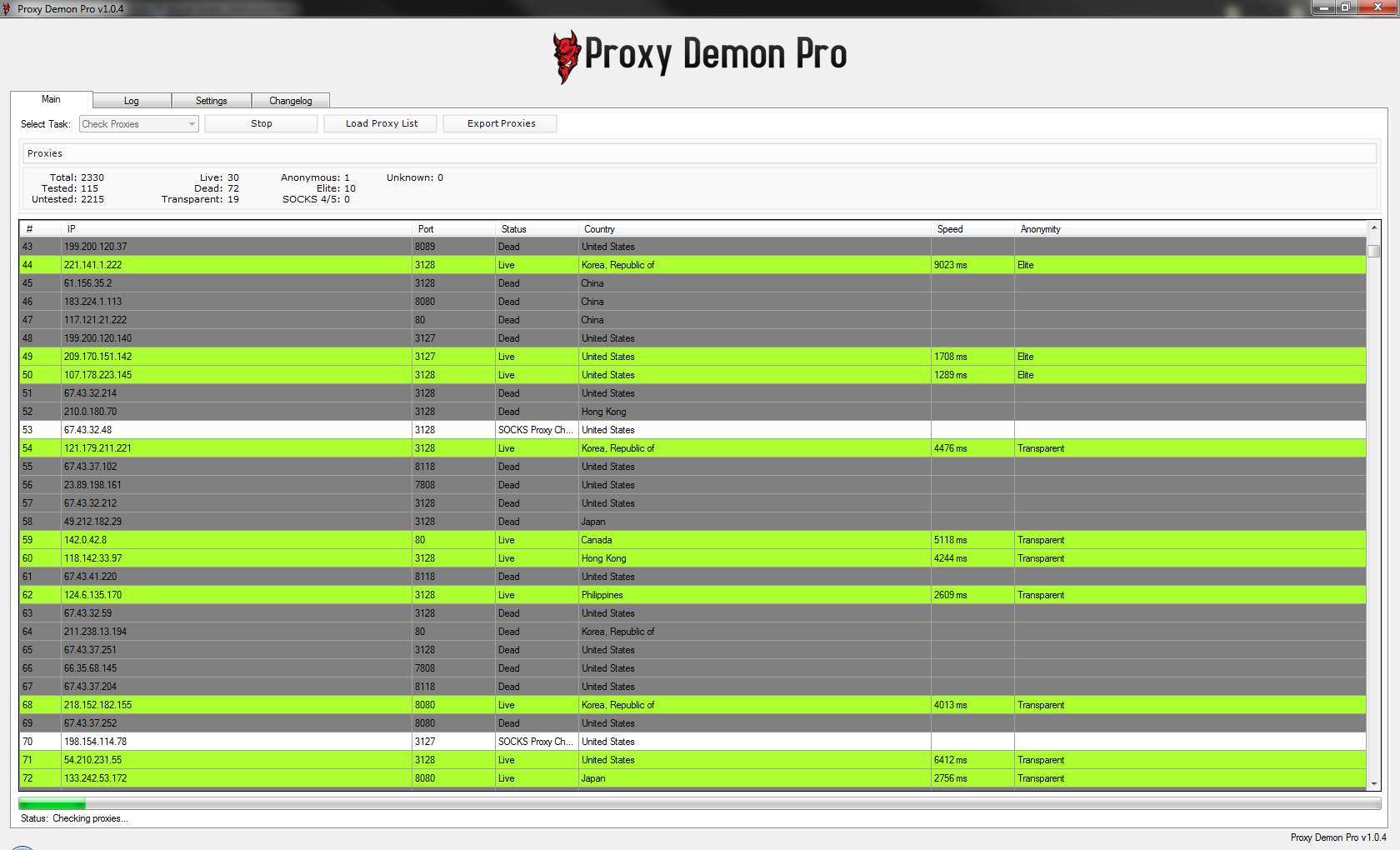Select row with IP 23.89.198.161

(692, 485)
